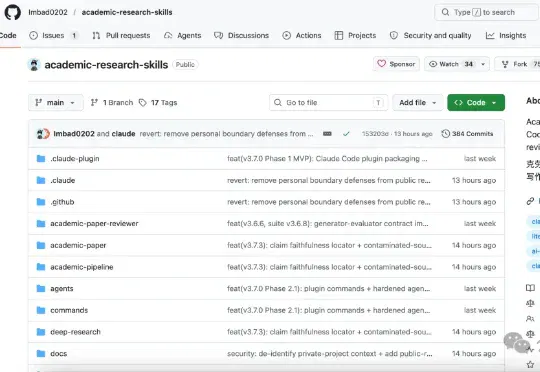Expand commit message ellipsis button
Image resolution: width=540 pixels, height=372 pixels.
(x=327, y=134)
